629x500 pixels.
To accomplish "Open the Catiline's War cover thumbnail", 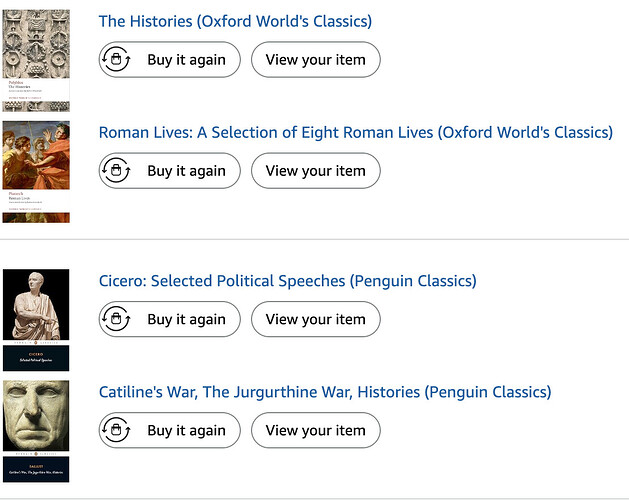I will click(36, 431).
